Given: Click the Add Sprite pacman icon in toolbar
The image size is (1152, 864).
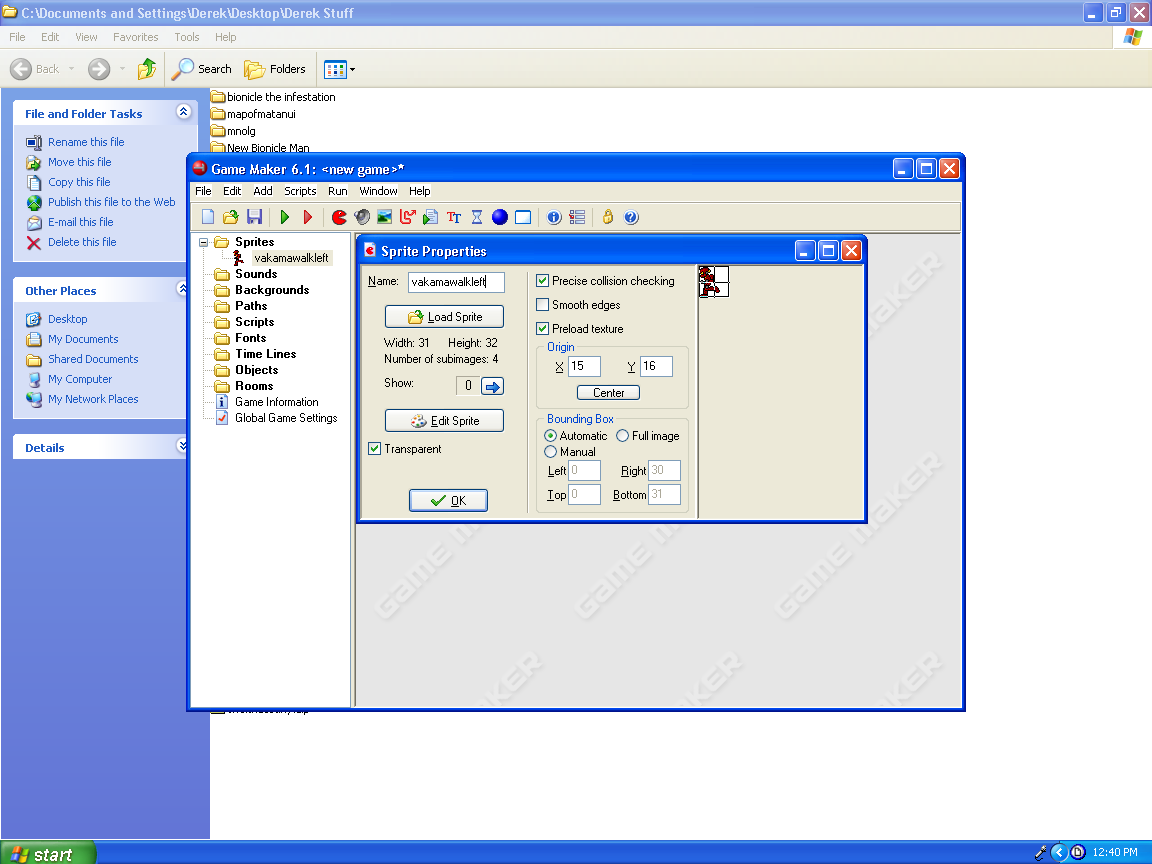Looking at the screenshot, I should tap(339, 217).
